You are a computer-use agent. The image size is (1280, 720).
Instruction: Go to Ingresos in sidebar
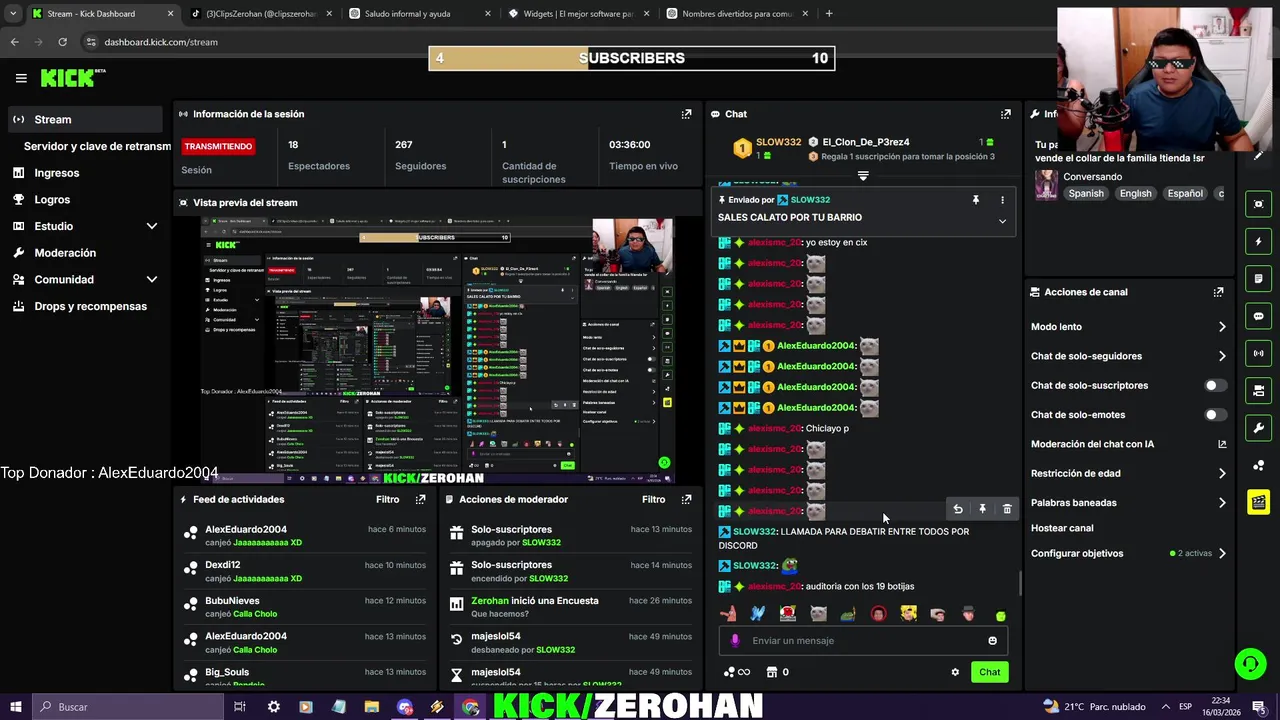coord(56,173)
